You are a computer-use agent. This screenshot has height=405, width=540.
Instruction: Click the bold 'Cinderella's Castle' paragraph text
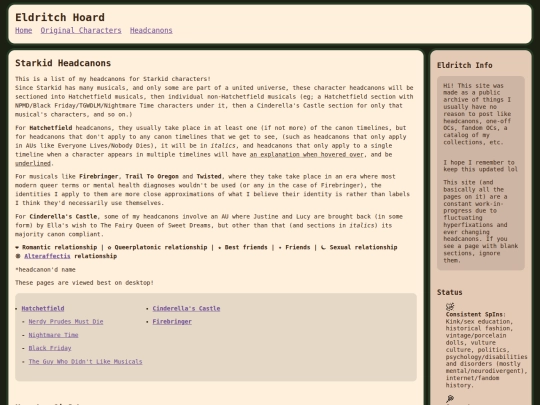click(63, 217)
